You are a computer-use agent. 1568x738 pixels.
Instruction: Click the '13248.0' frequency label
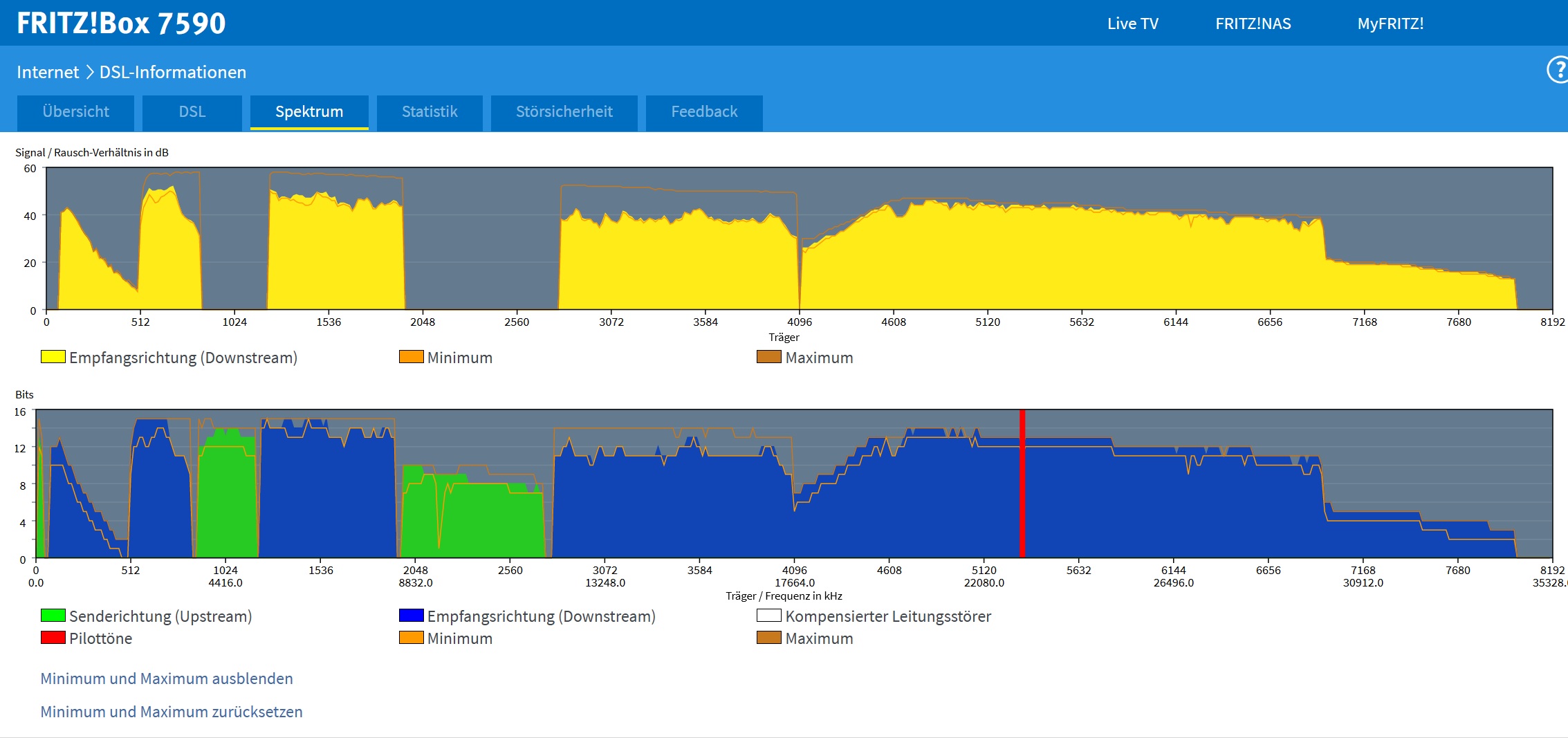tap(605, 582)
